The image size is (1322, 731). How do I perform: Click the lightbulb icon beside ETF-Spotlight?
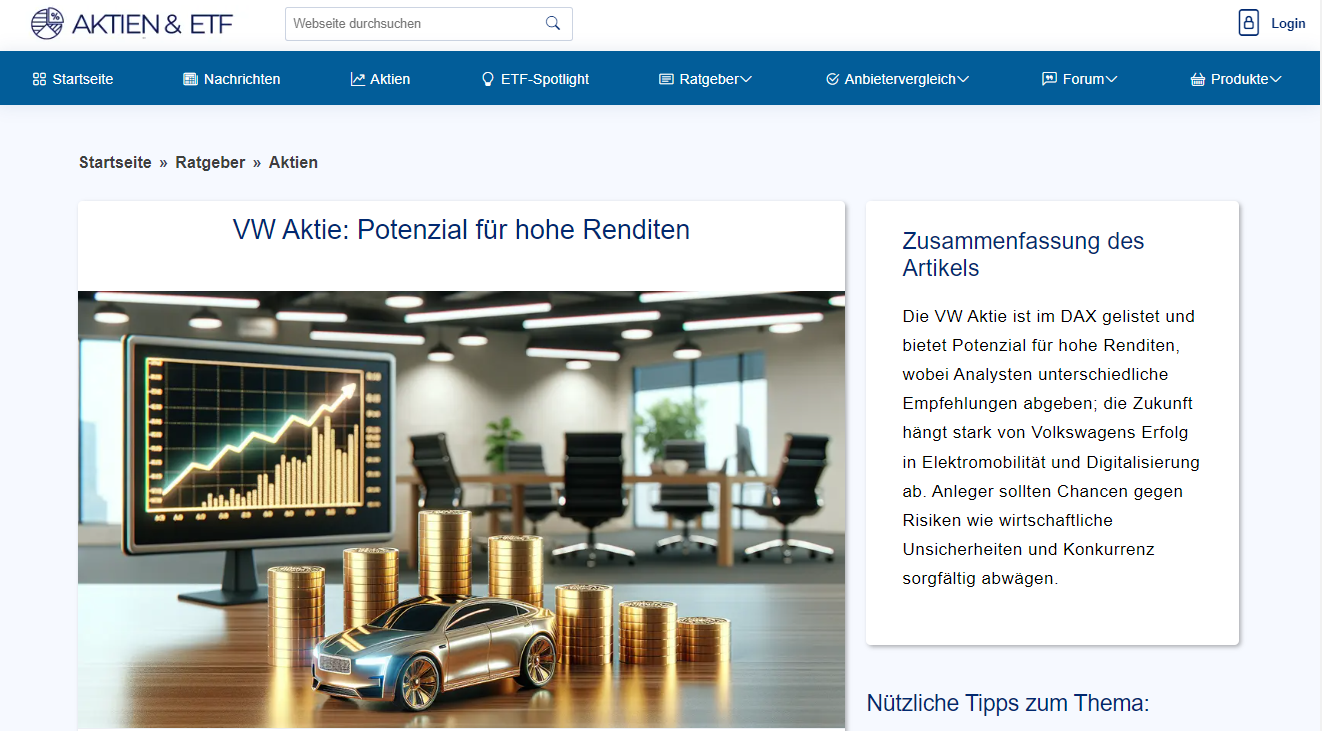click(487, 78)
